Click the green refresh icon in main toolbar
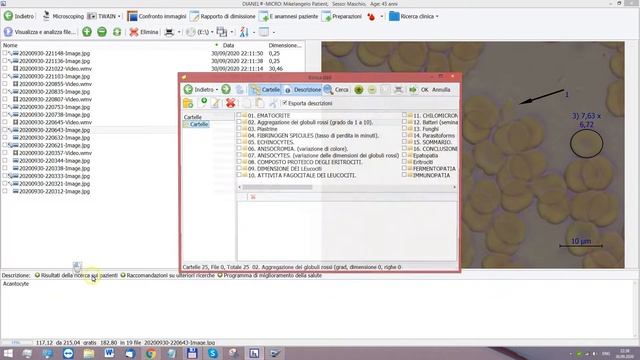Screen dimensions: 640x360 pos(117,32)
